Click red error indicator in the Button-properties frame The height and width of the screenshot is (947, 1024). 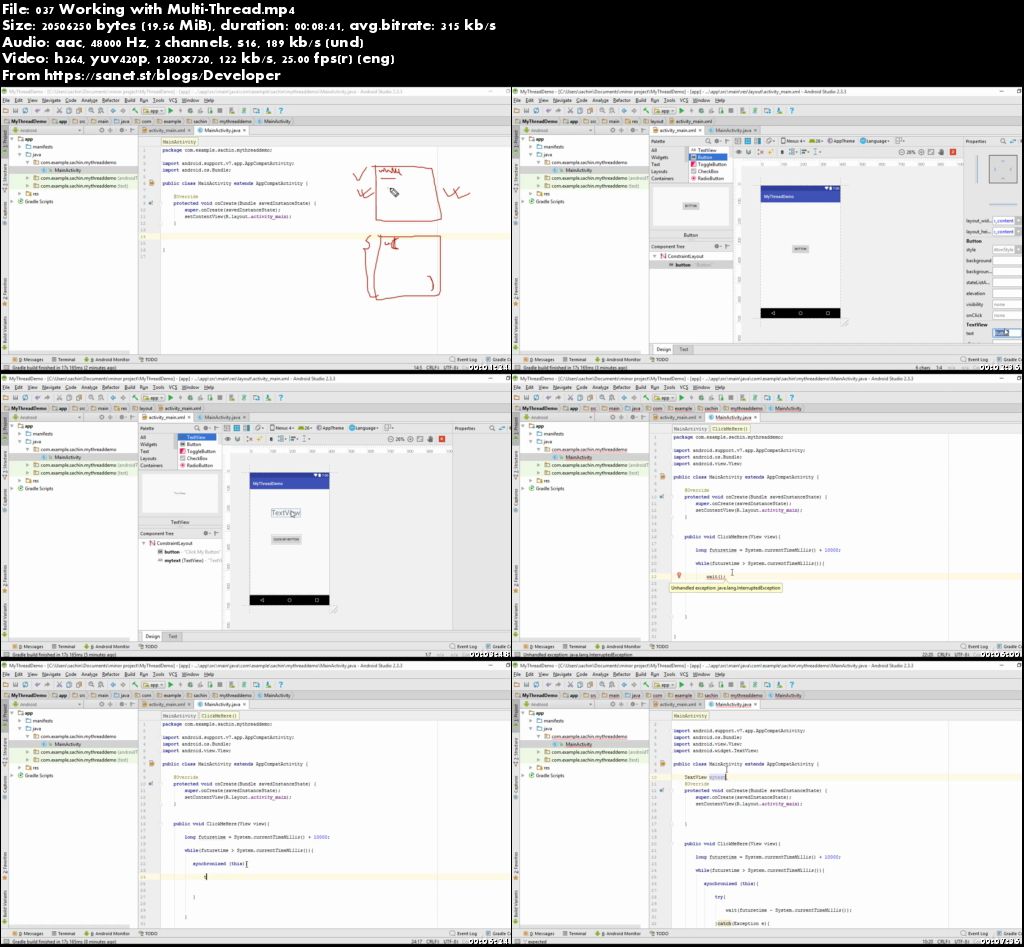[x=953, y=152]
